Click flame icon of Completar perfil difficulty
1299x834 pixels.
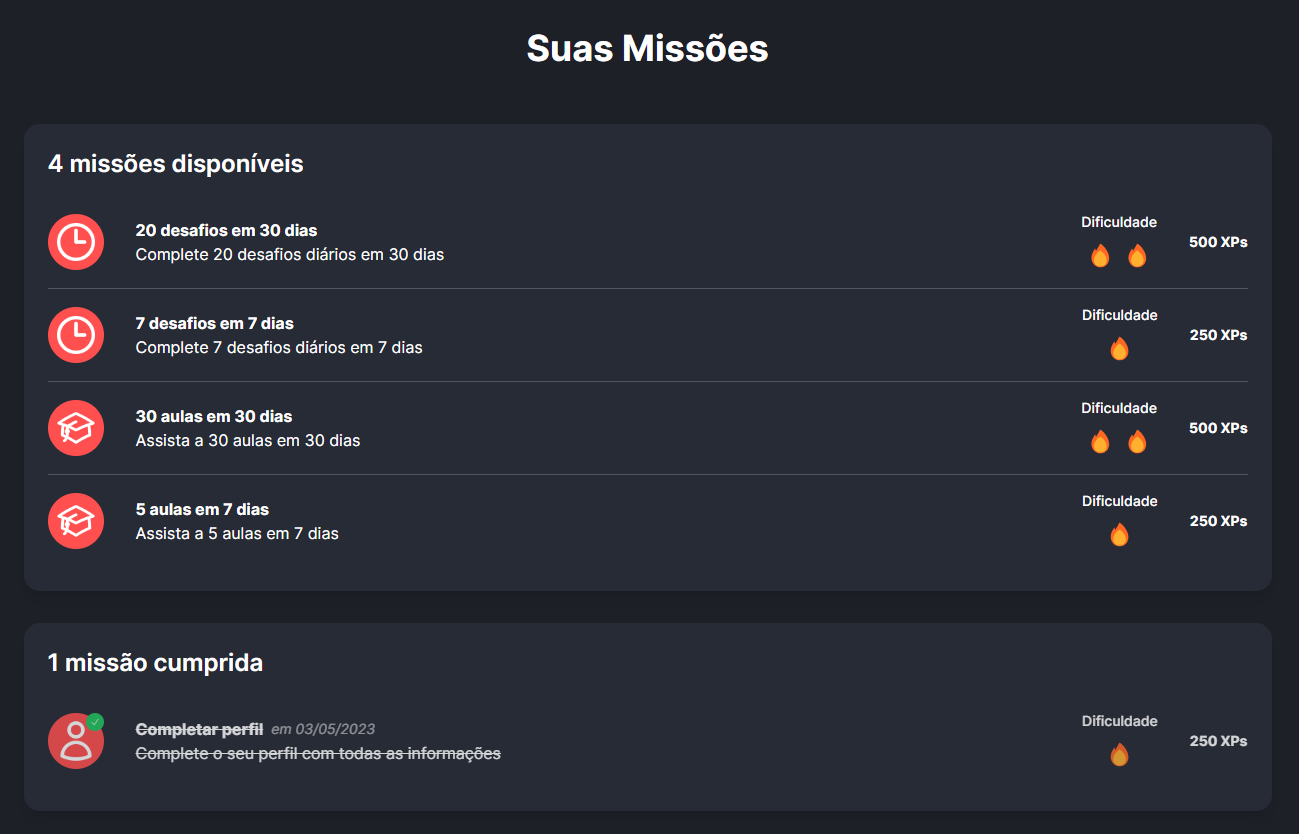pos(1119,755)
